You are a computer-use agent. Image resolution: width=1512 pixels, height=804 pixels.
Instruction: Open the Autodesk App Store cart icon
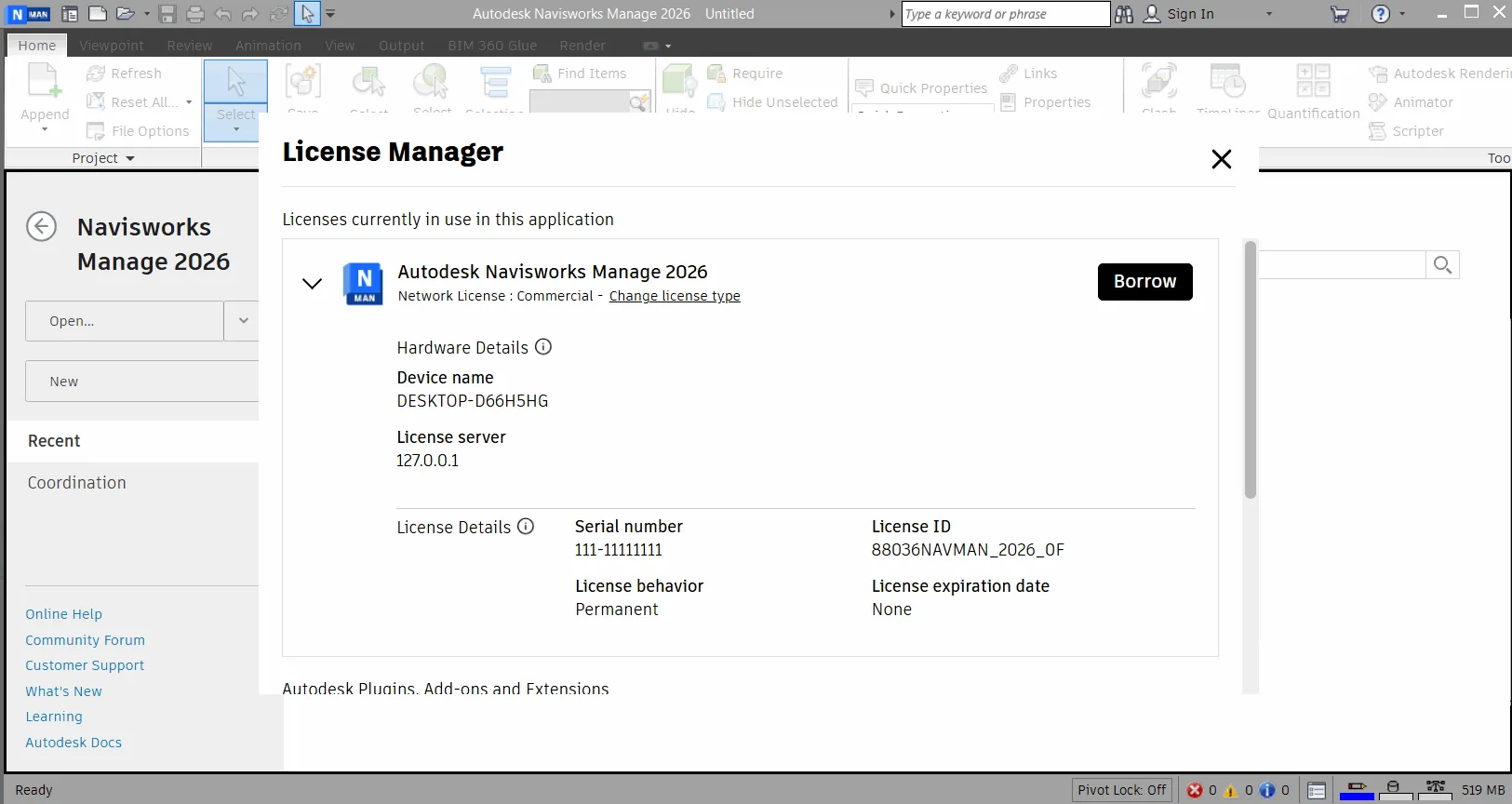pyautogui.click(x=1340, y=14)
